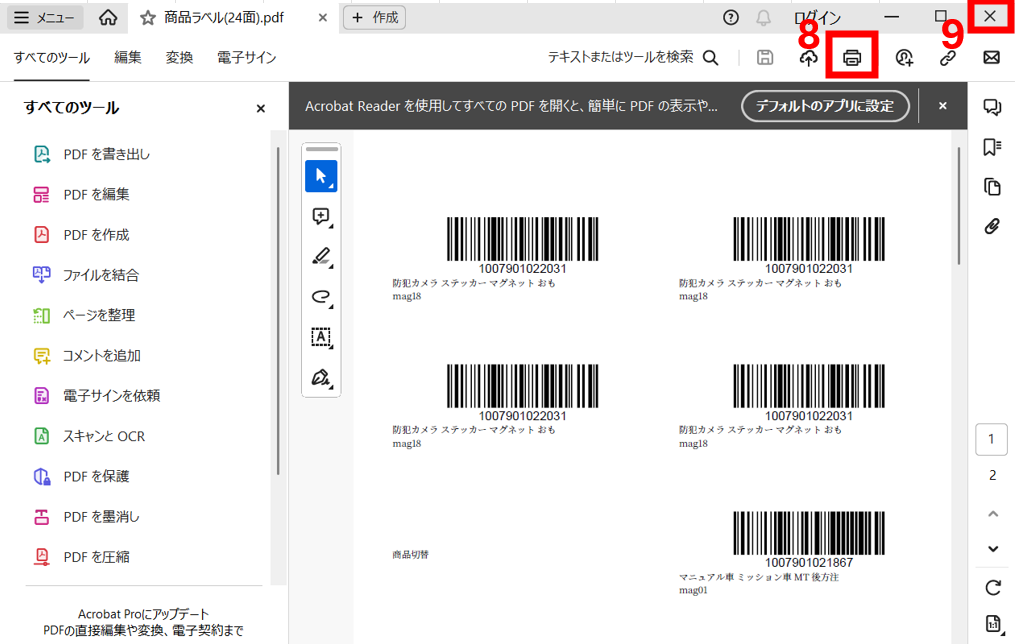
Task: Go to the next page down chevron
Action: (992, 549)
